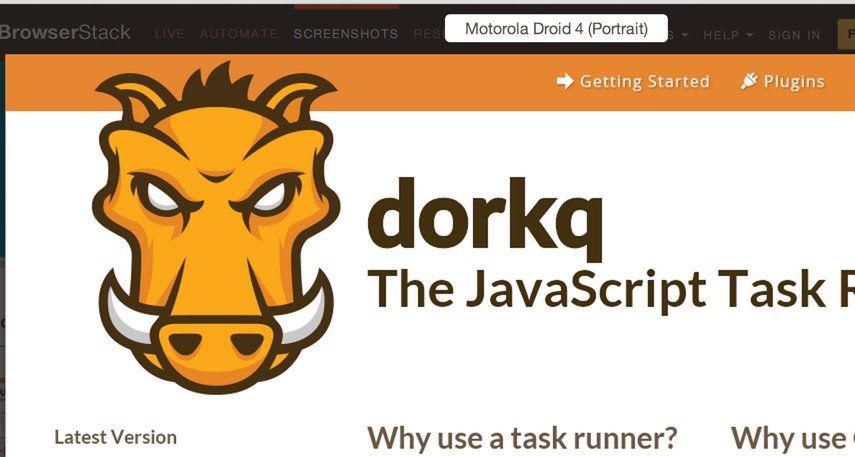The image size is (855, 457).
Task: Click the SIGN IN link
Action: coord(794,35)
